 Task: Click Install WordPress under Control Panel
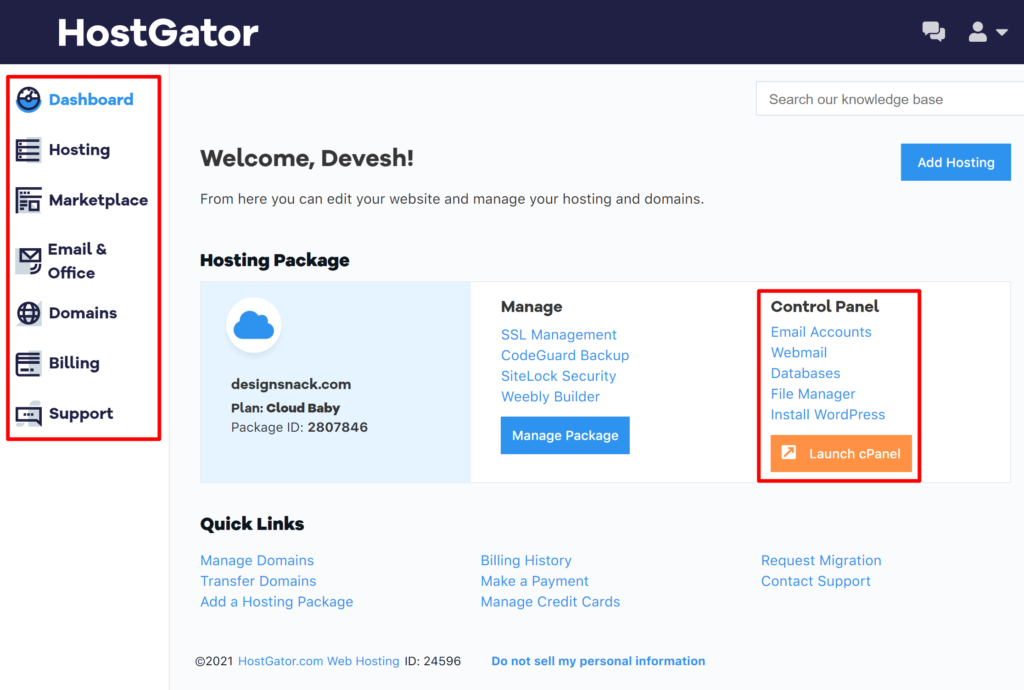(828, 414)
